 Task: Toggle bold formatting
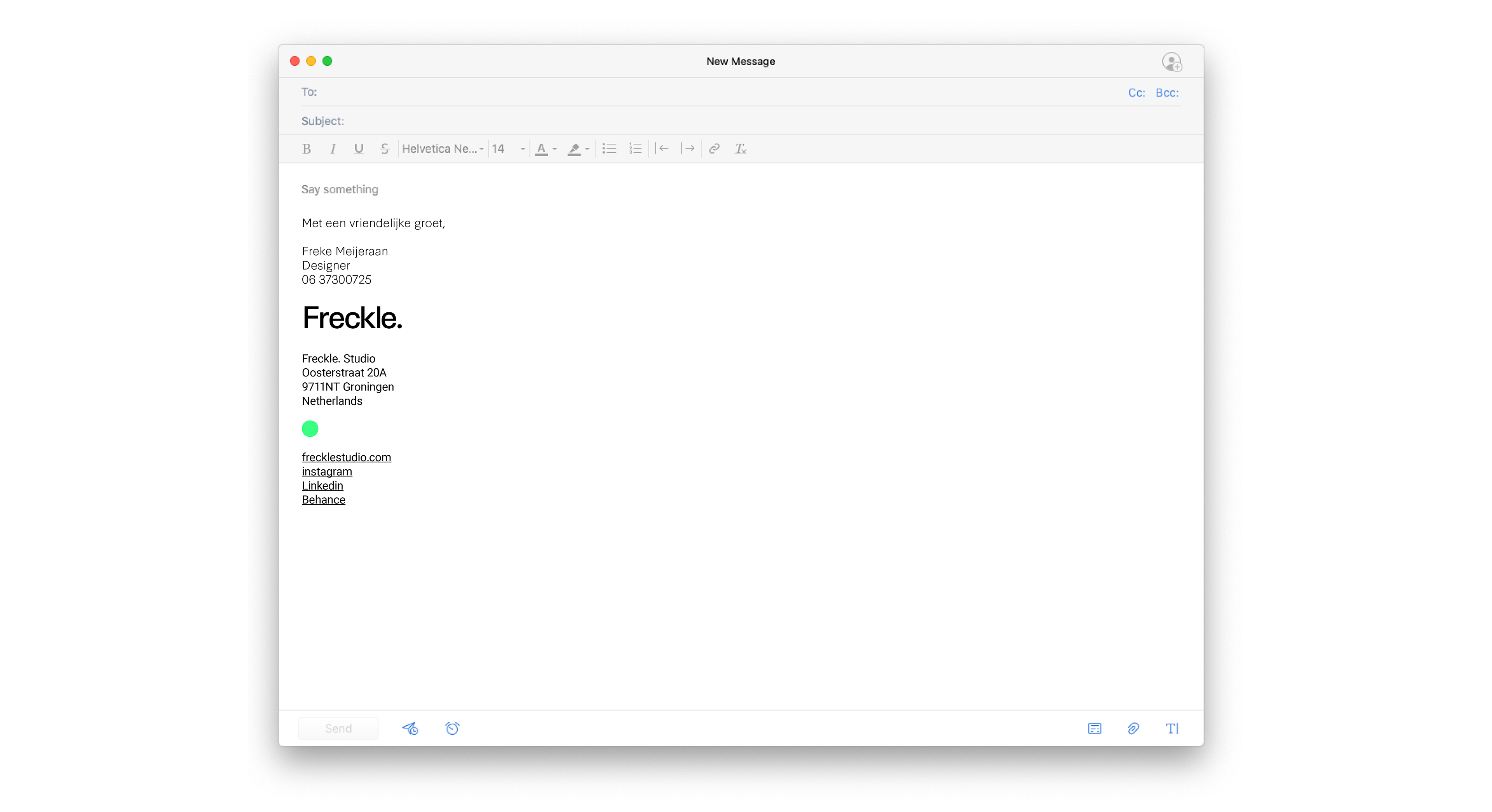pos(307,149)
